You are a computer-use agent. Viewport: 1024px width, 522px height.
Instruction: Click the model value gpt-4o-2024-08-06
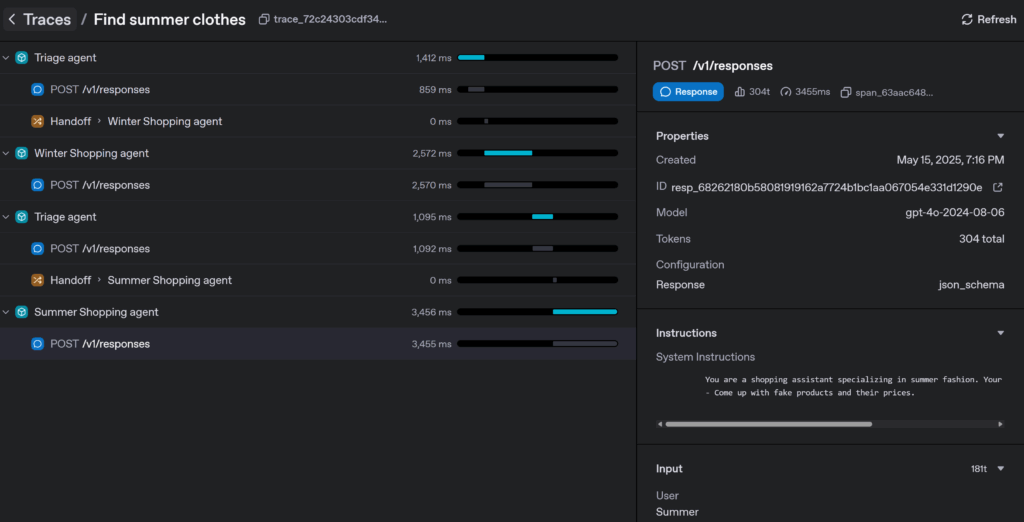point(956,212)
